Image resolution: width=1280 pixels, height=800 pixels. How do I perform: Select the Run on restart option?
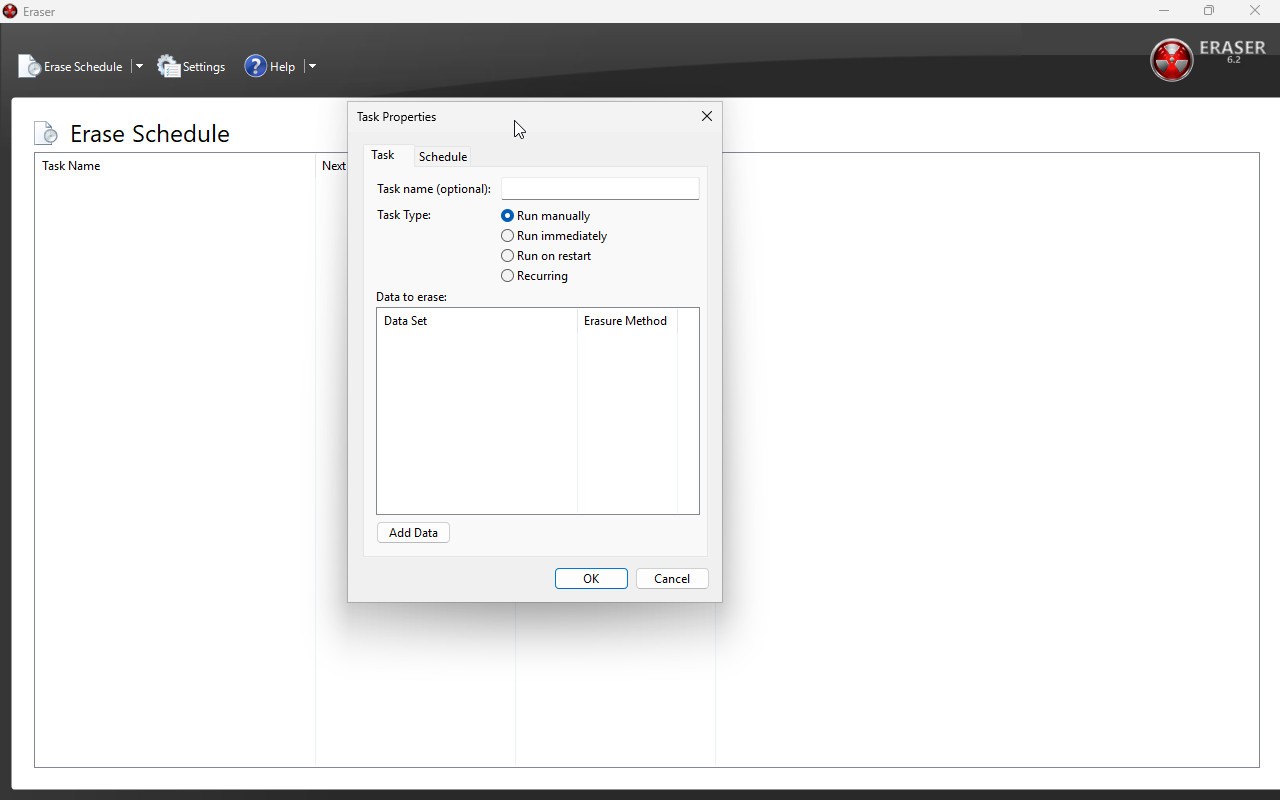(508, 256)
